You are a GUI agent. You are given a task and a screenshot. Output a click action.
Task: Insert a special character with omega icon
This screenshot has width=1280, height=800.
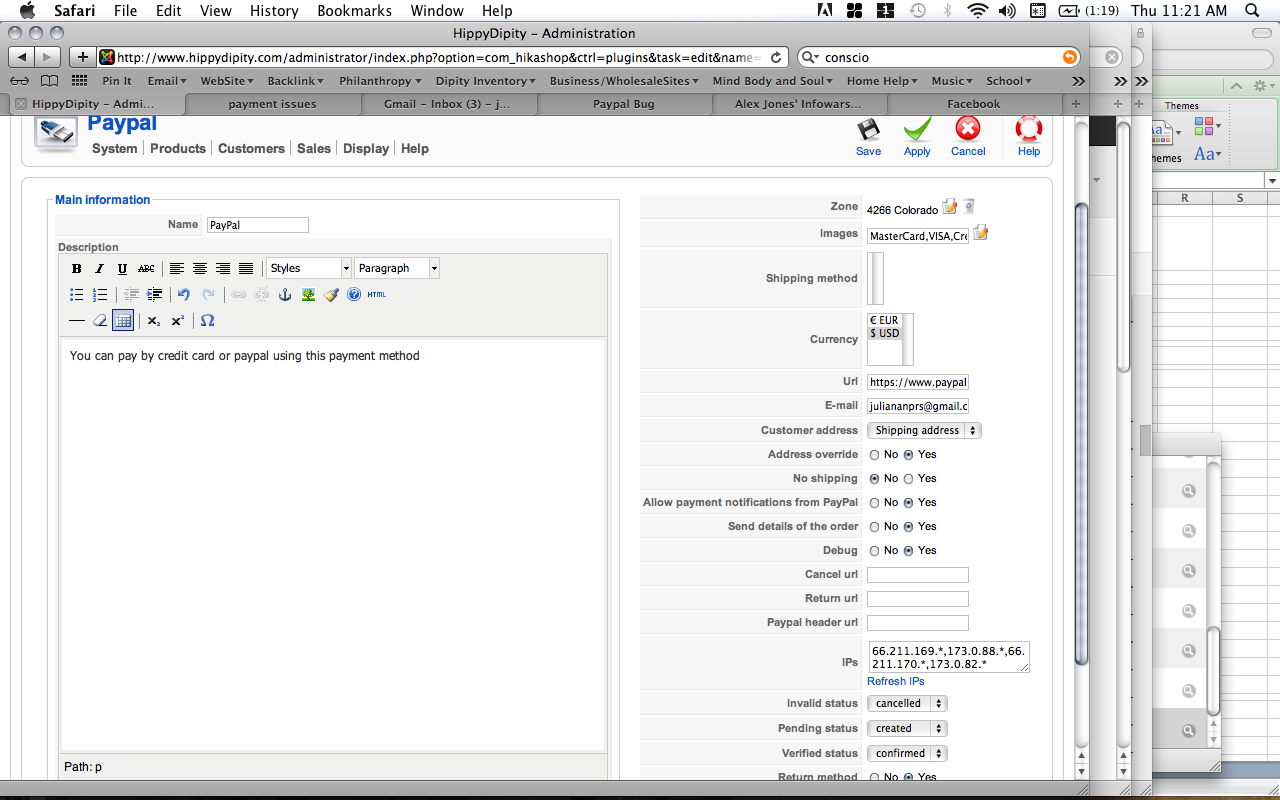point(208,320)
